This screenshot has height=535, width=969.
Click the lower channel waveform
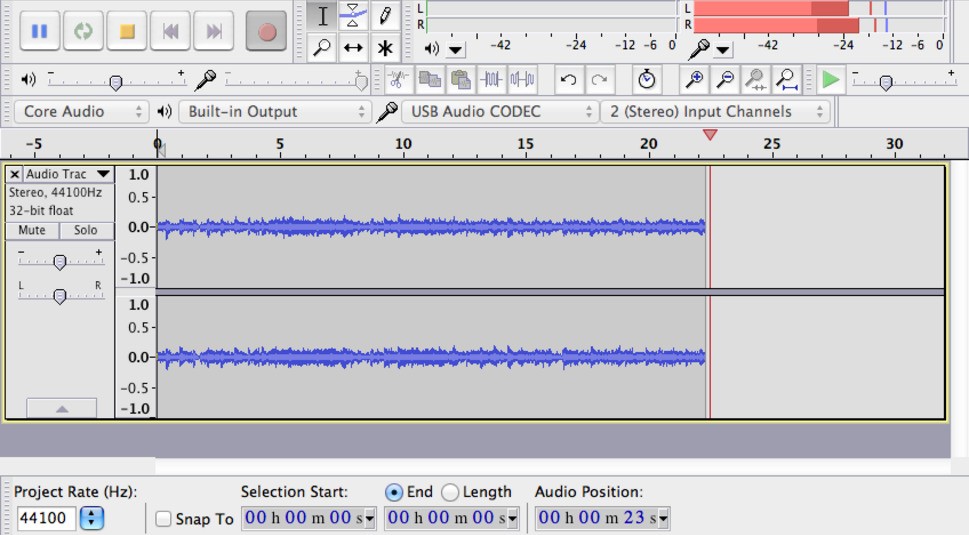point(431,357)
